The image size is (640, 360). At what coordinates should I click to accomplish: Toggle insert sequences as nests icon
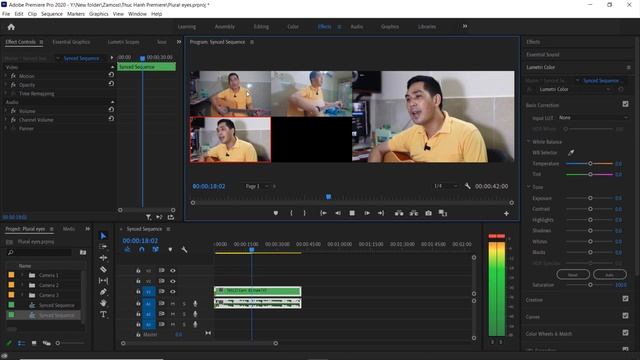tap(127, 249)
